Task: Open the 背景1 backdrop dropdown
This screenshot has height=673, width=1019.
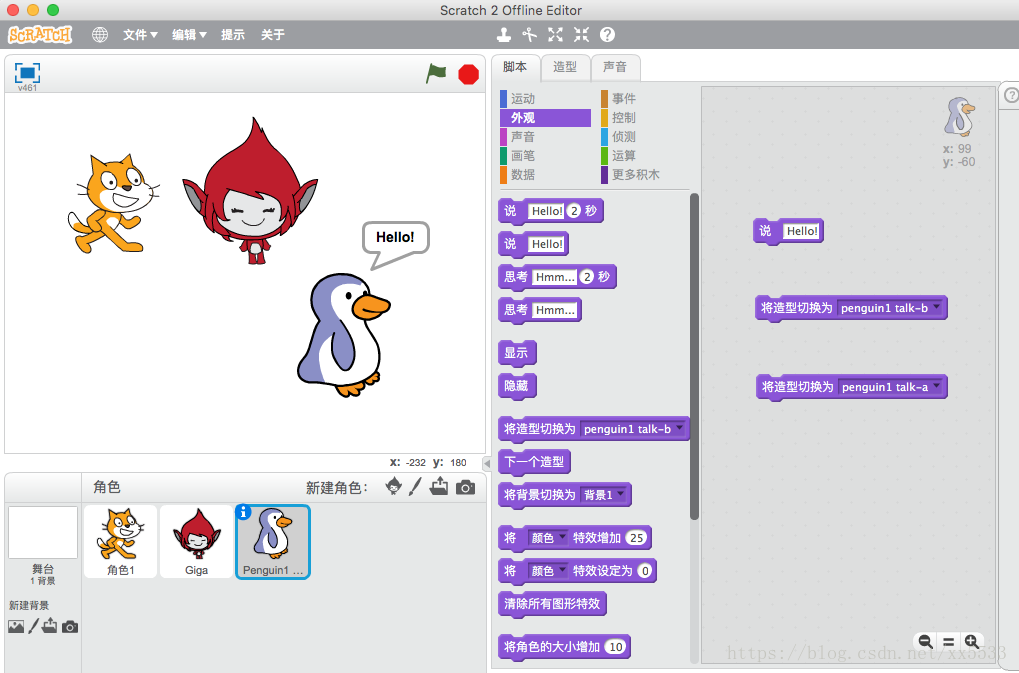Action: pyautogui.click(x=604, y=495)
